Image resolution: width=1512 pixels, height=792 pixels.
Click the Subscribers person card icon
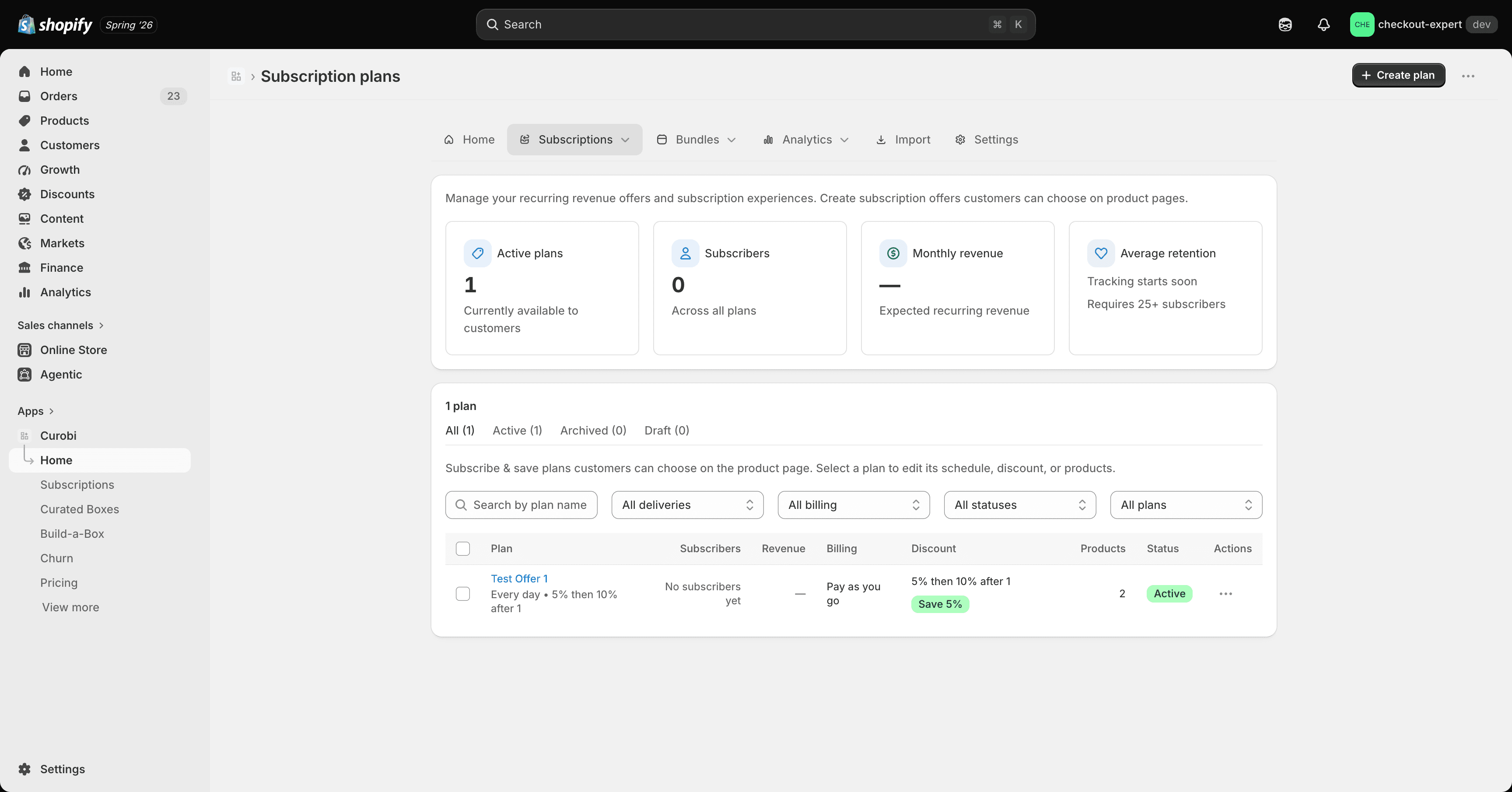click(686, 254)
